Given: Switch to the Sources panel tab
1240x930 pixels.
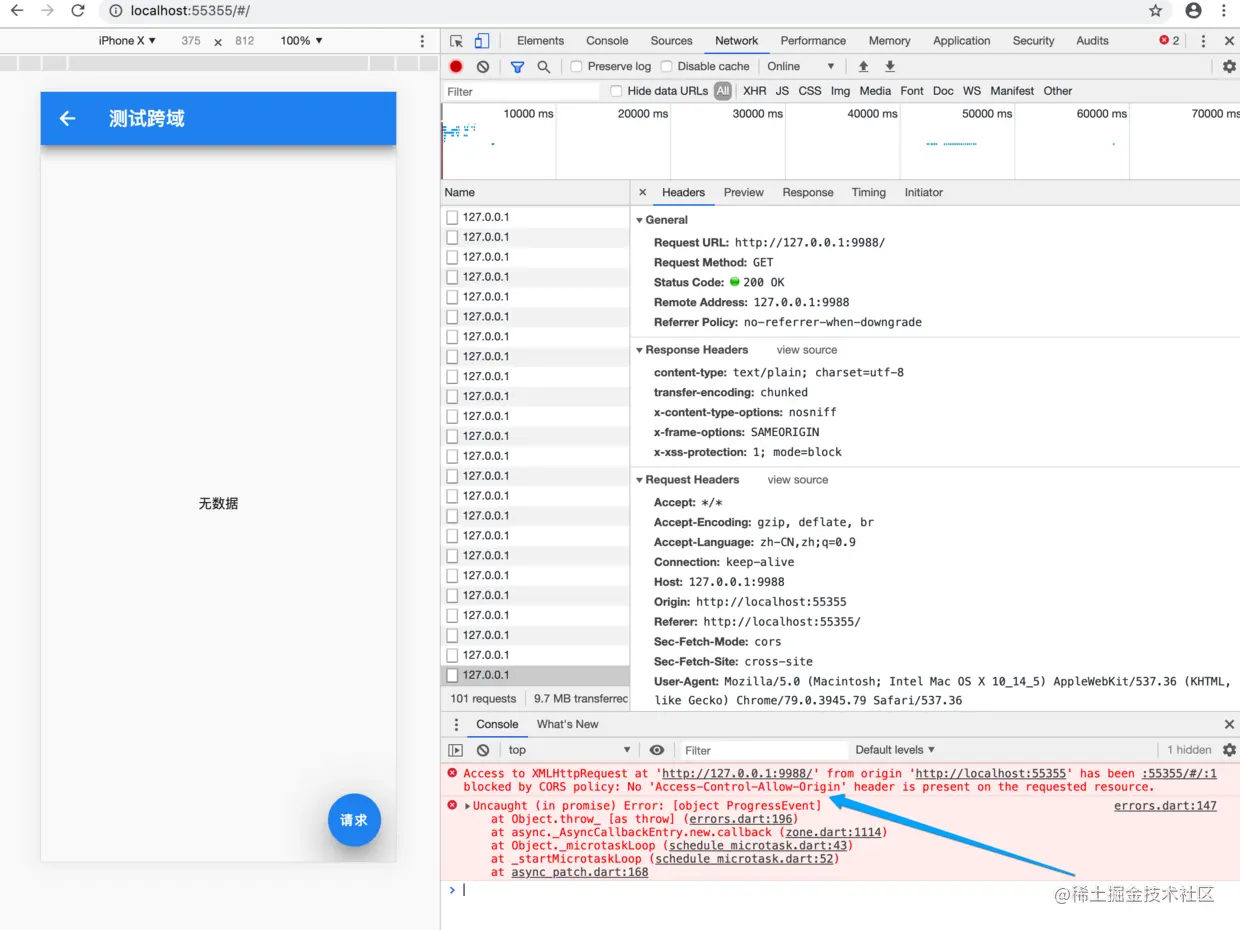Looking at the screenshot, I should [672, 41].
